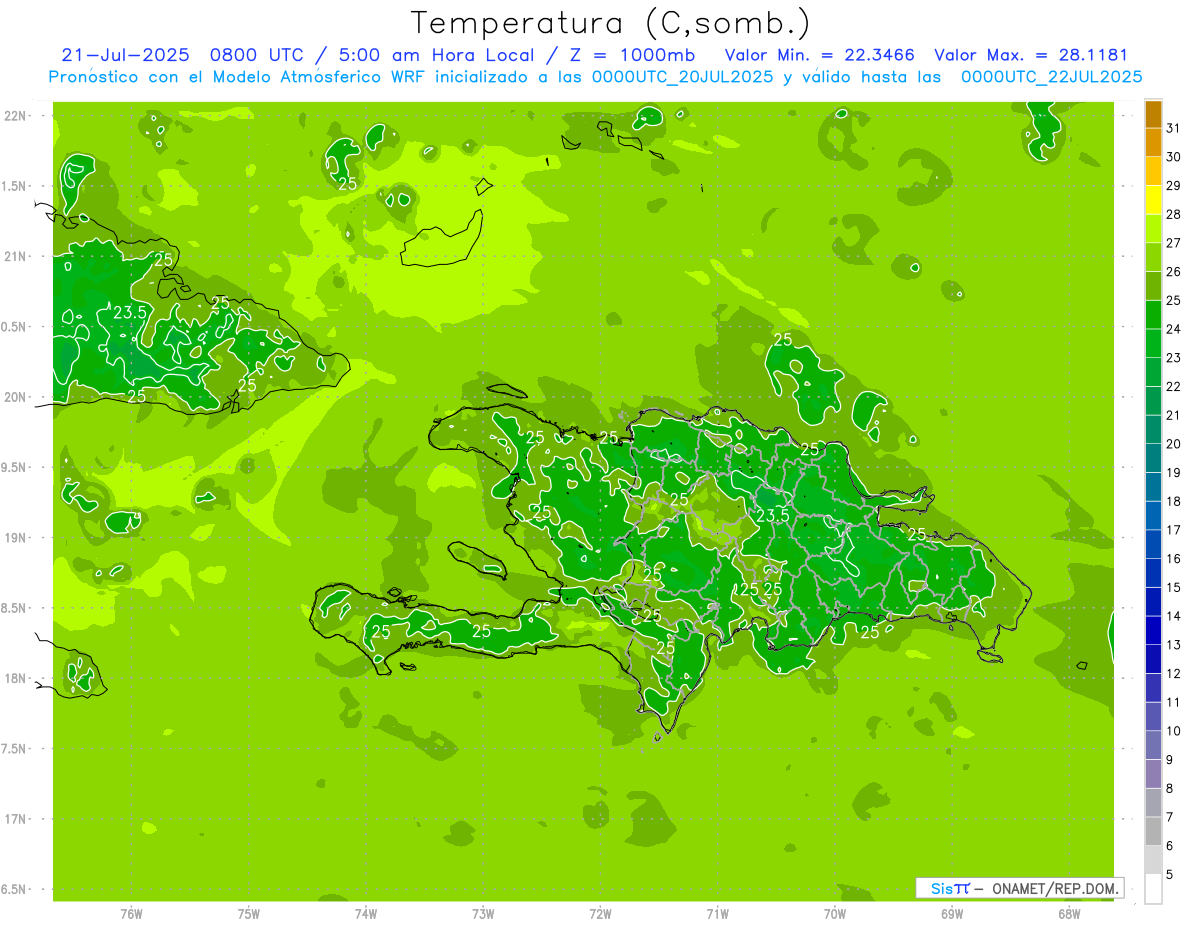The width and height of the screenshot is (1200, 927).
Task: Click the blue band between 16 and 17
Action: coord(1153,545)
